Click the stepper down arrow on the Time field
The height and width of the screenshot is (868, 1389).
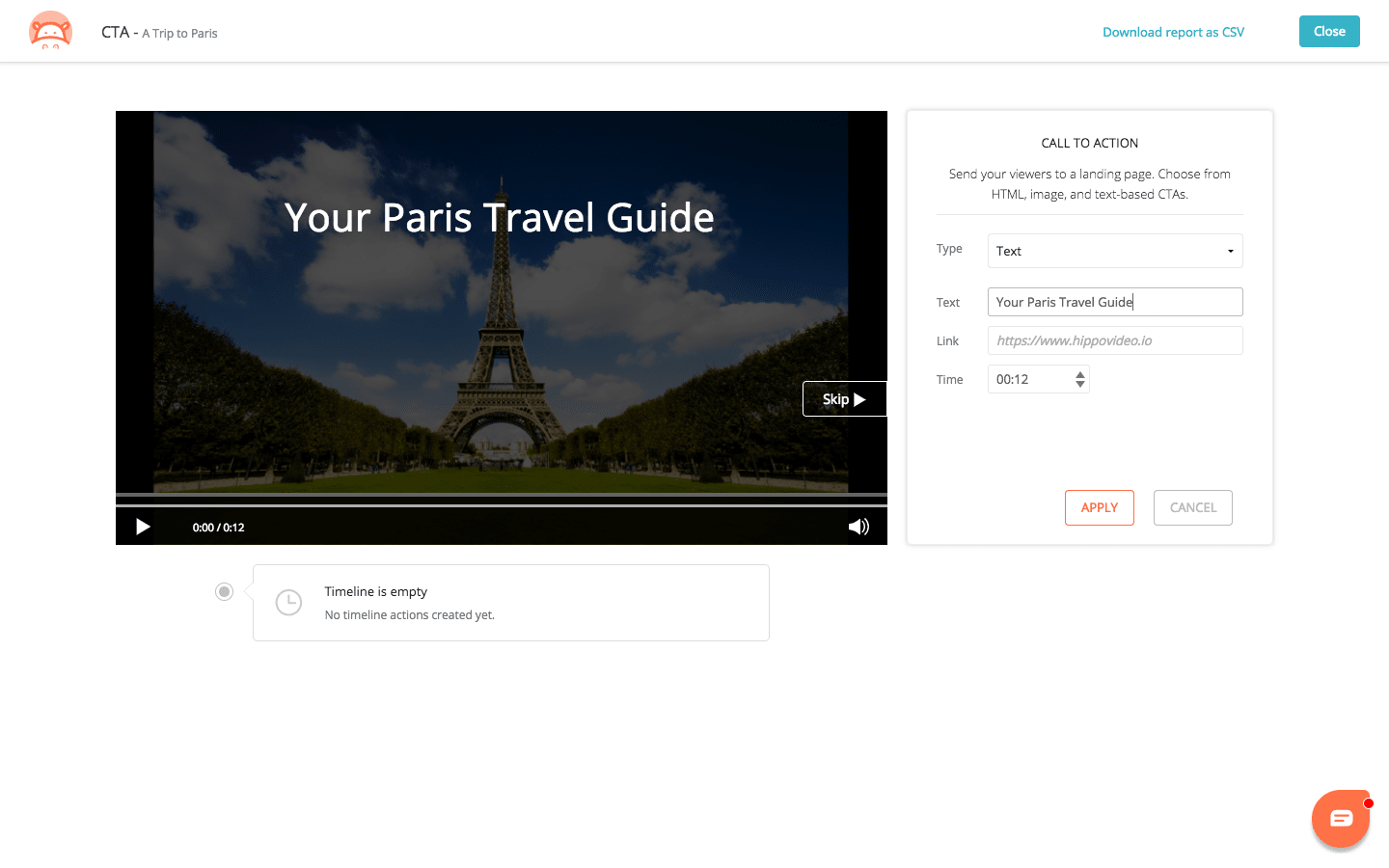coord(1080,384)
